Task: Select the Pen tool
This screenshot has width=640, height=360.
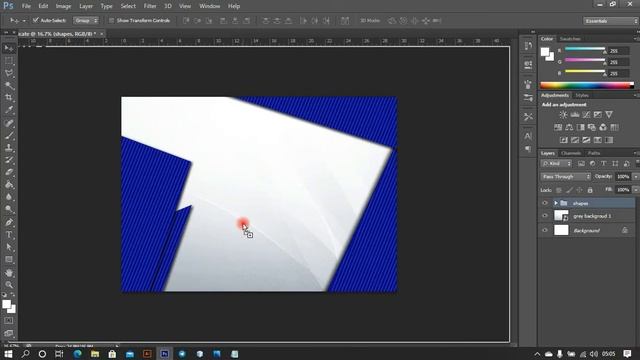Action: coord(9,222)
